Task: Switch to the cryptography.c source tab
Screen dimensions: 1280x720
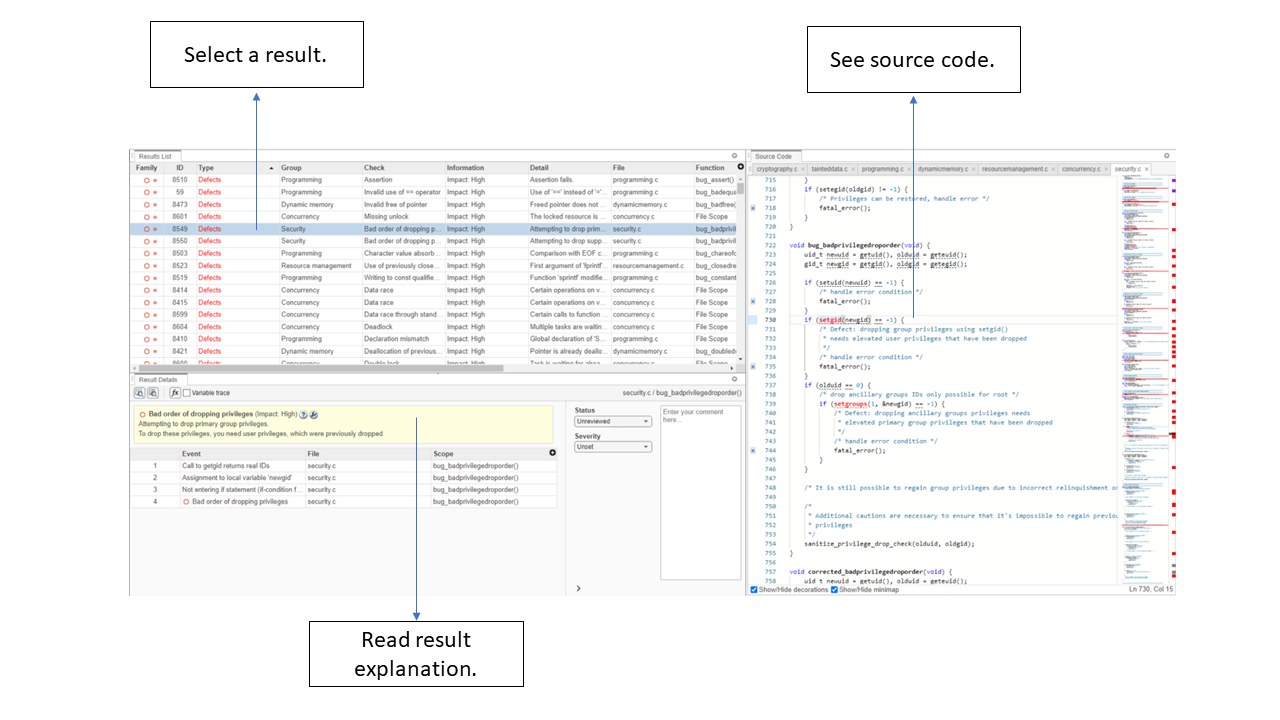Action: [x=780, y=170]
